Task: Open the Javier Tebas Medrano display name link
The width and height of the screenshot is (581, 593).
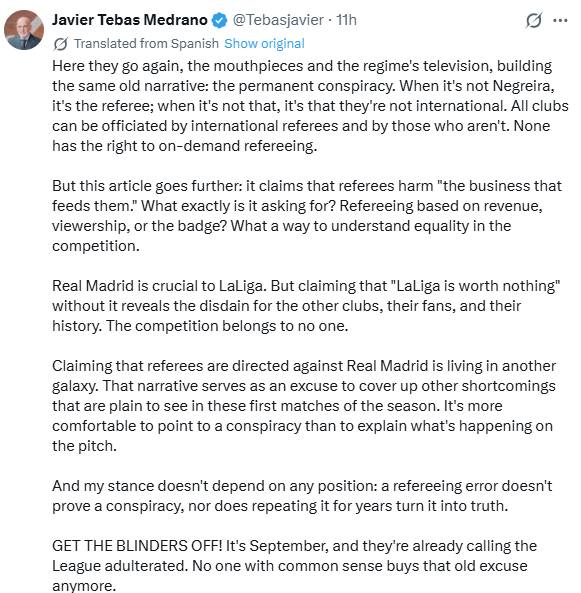Action: pyautogui.click(x=130, y=20)
